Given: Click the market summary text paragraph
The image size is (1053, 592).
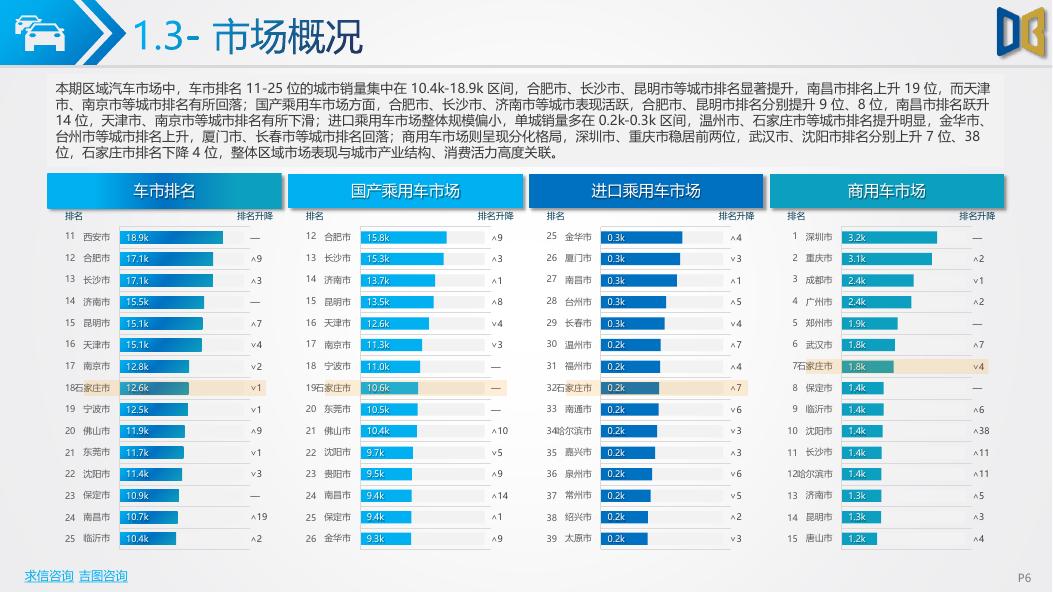Looking at the screenshot, I should [526, 118].
